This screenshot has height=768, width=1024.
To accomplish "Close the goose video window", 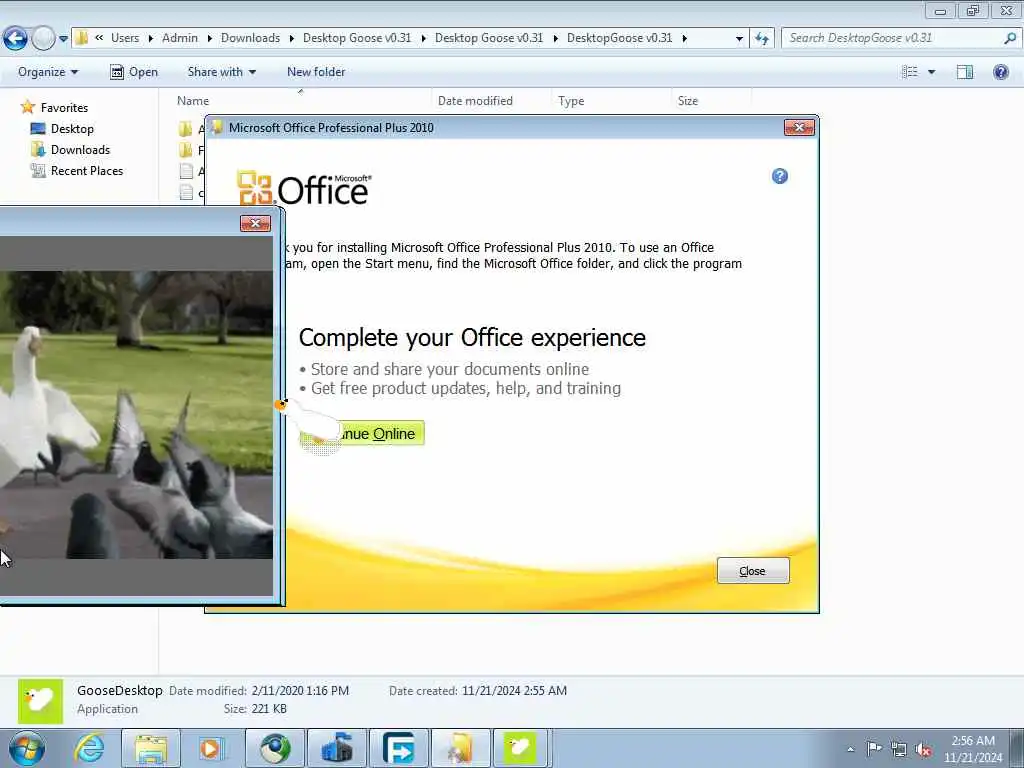I will point(255,223).
